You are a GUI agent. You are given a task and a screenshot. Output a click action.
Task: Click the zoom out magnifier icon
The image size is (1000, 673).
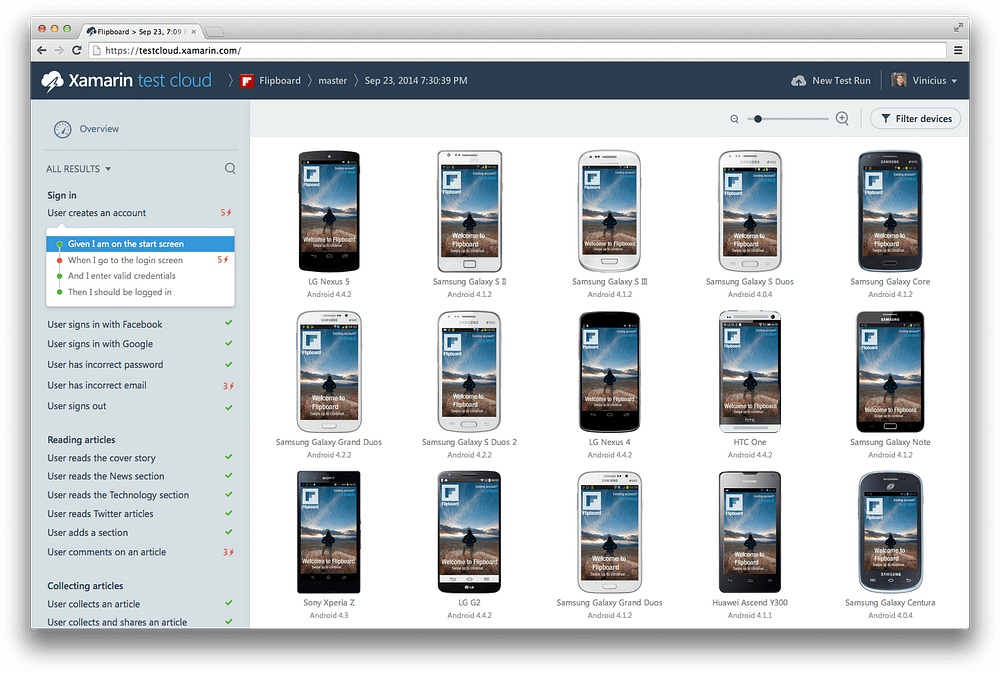[x=735, y=119]
